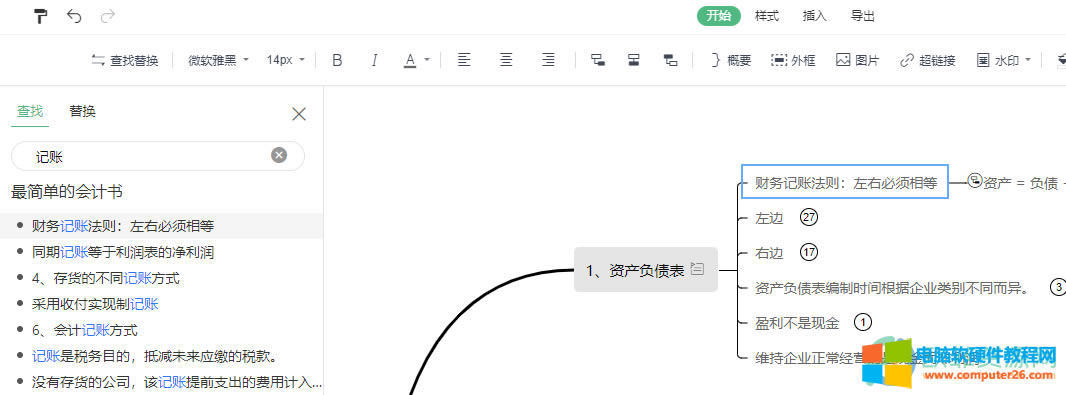Add a 外框 boundary
The width and height of the screenshot is (1066, 395).
pos(793,61)
